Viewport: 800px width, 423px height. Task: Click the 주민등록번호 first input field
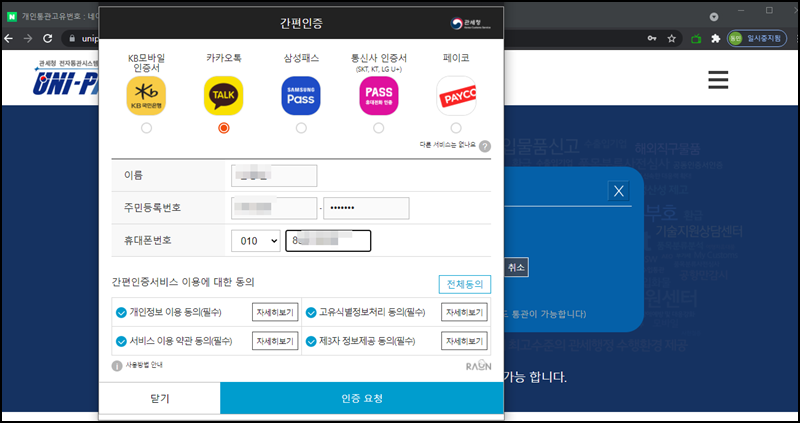click(274, 208)
